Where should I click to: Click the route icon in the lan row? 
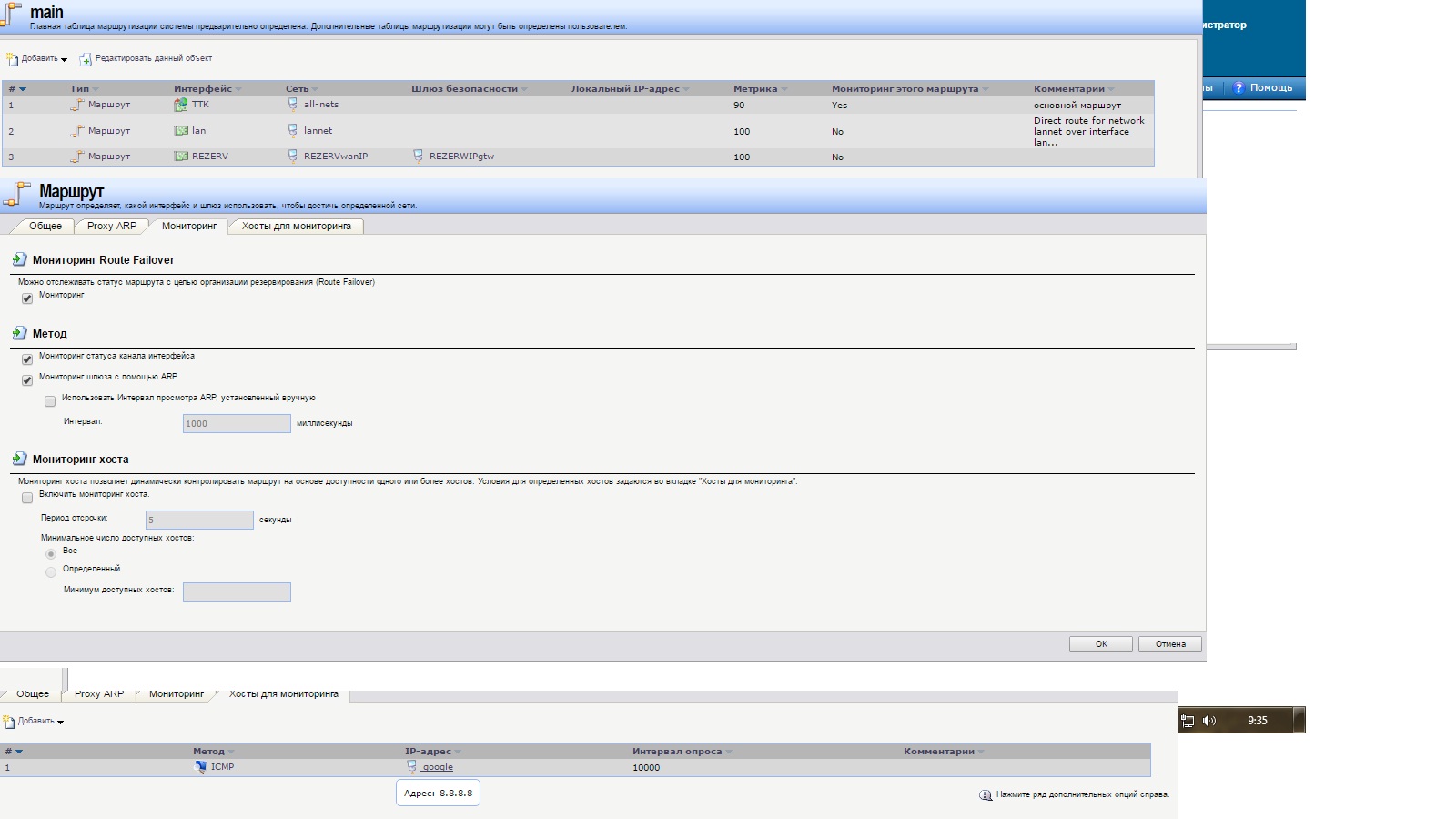(x=77, y=131)
